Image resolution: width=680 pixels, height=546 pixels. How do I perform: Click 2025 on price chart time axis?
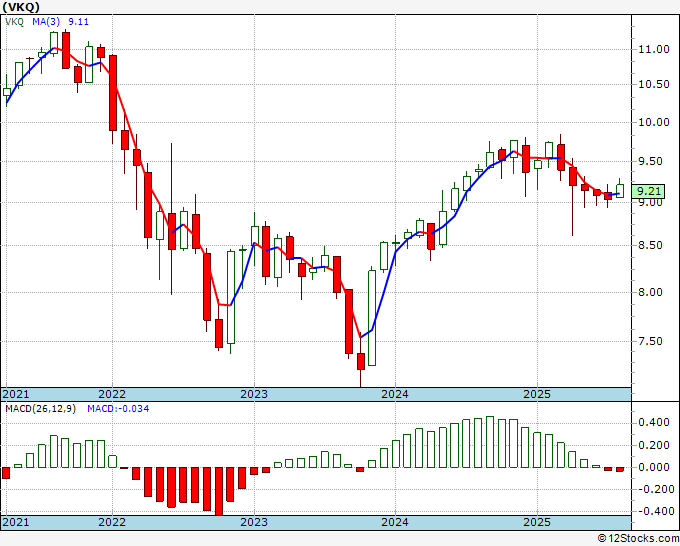(x=537, y=394)
